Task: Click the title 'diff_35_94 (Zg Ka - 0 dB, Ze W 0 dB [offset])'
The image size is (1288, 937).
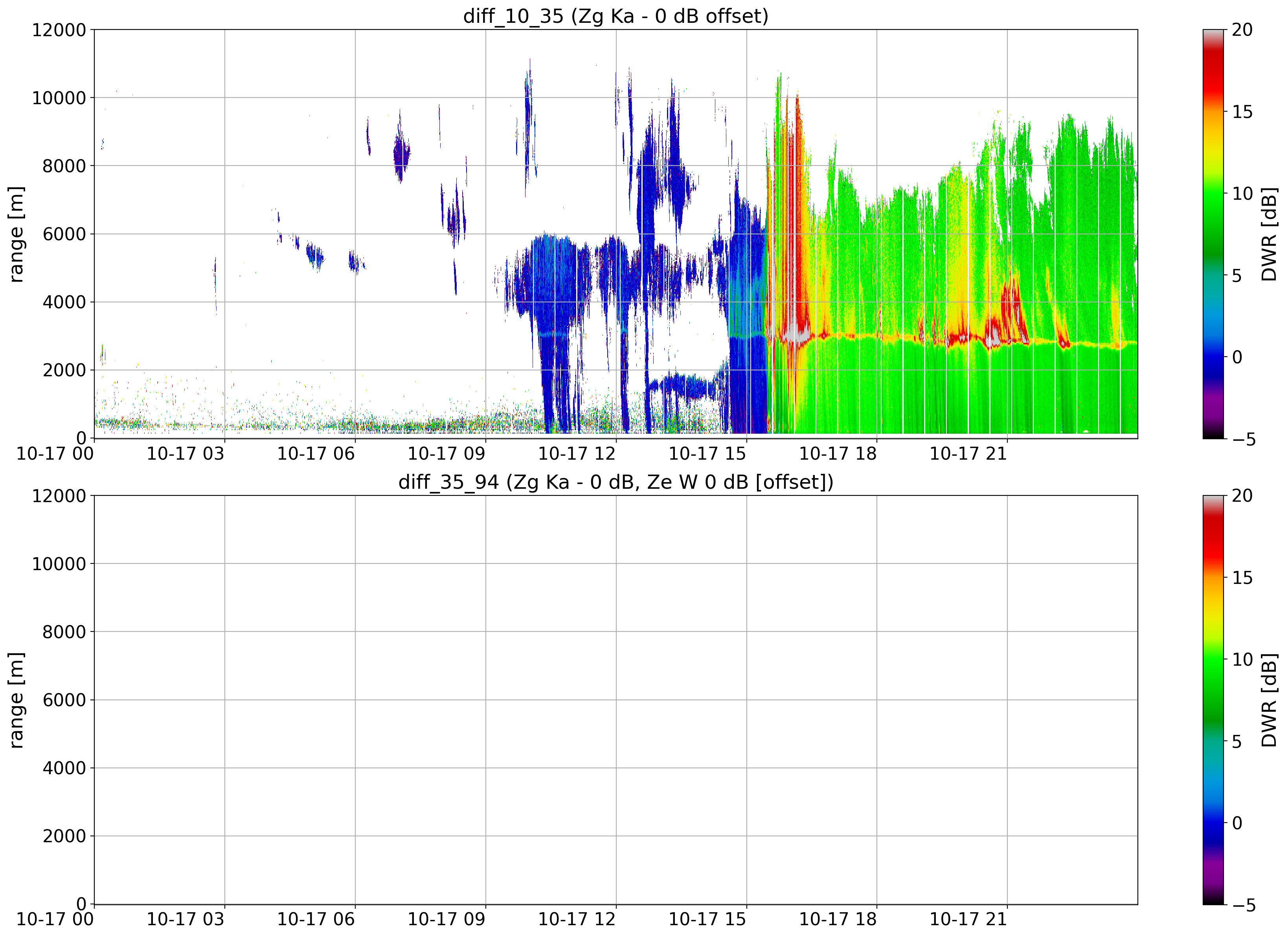Action: tap(616, 482)
